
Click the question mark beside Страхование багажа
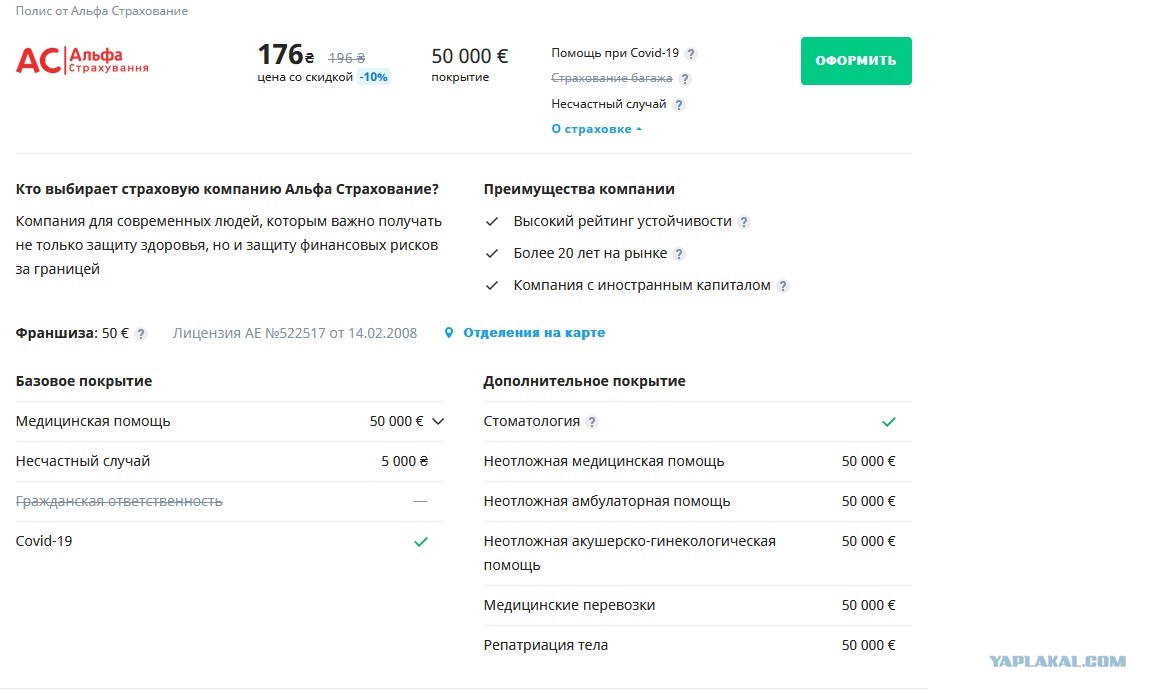pyautogui.click(x=685, y=79)
